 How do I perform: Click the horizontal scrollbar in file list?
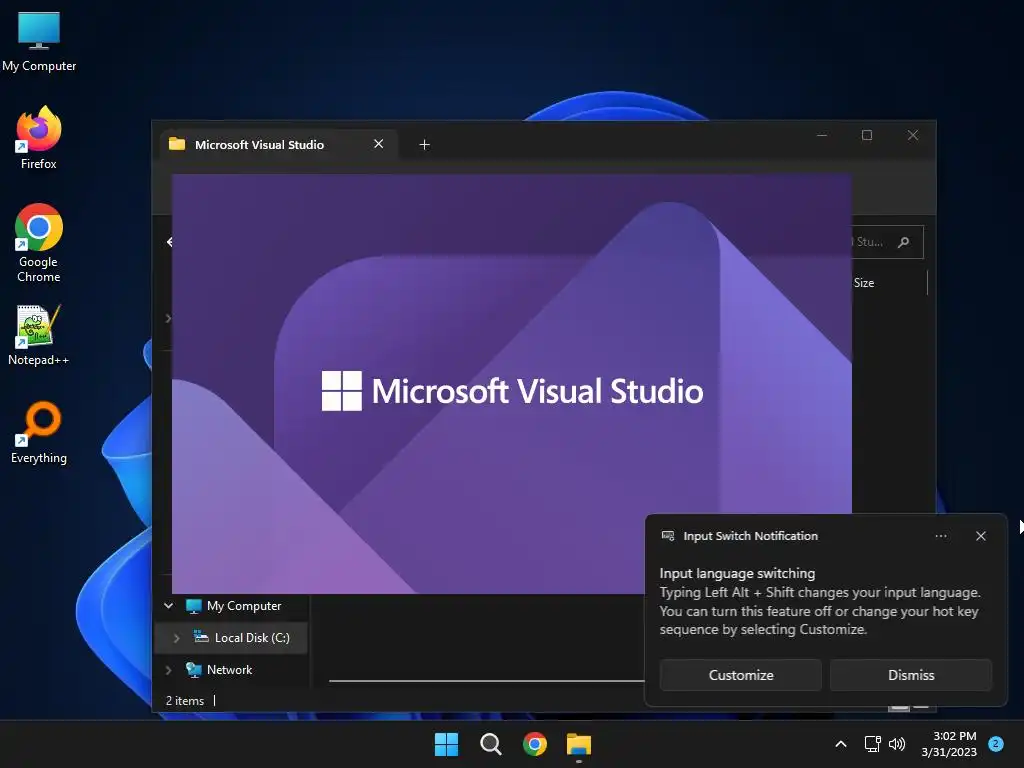point(487,680)
